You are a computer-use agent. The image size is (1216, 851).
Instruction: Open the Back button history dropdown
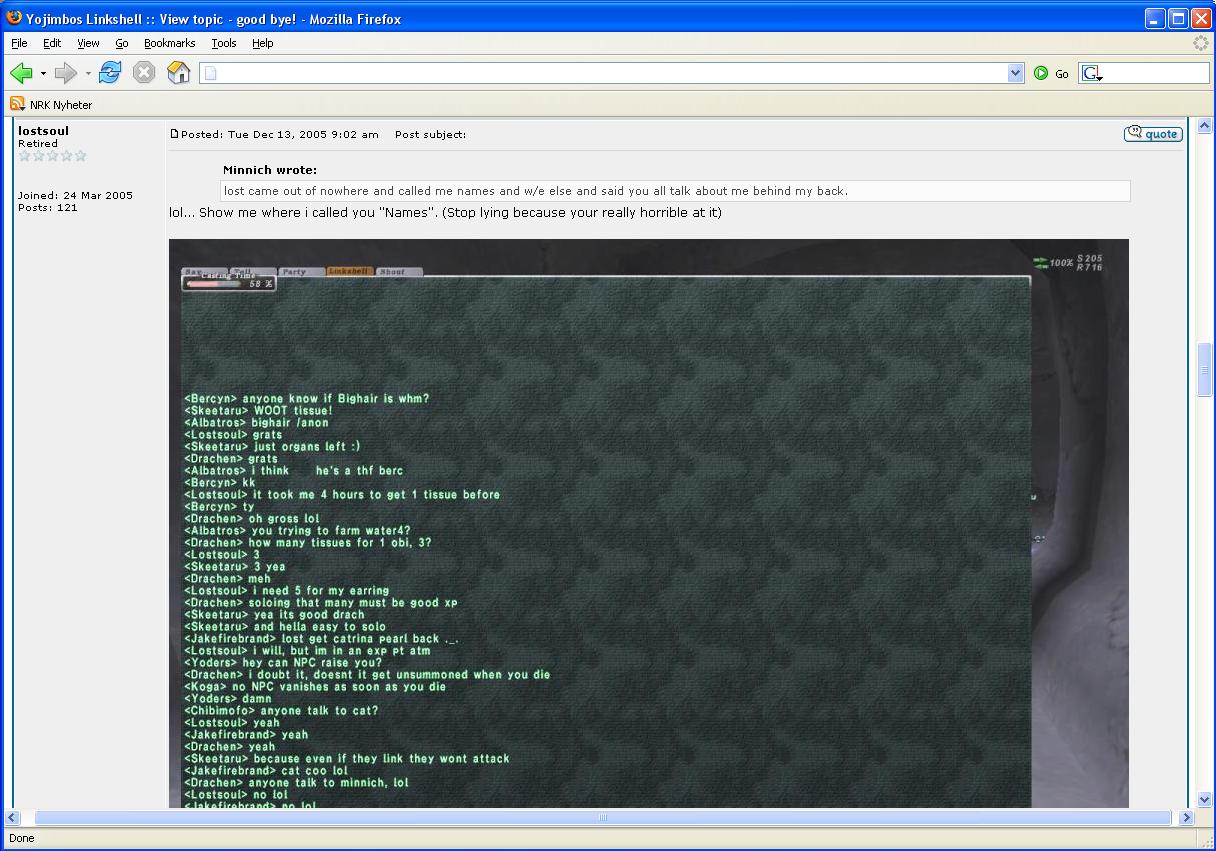(x=43, y=73)
